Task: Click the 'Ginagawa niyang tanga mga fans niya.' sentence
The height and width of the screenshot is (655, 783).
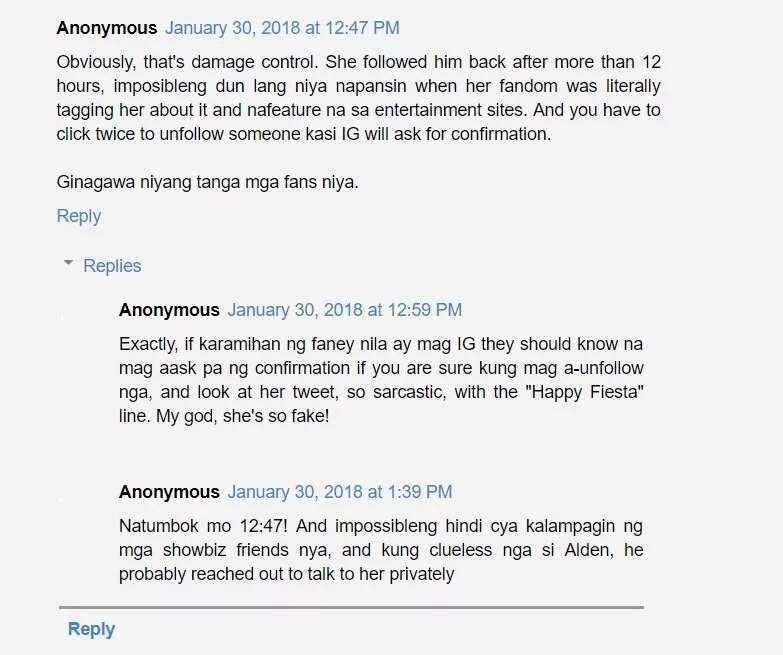Action: pos(208,182)
